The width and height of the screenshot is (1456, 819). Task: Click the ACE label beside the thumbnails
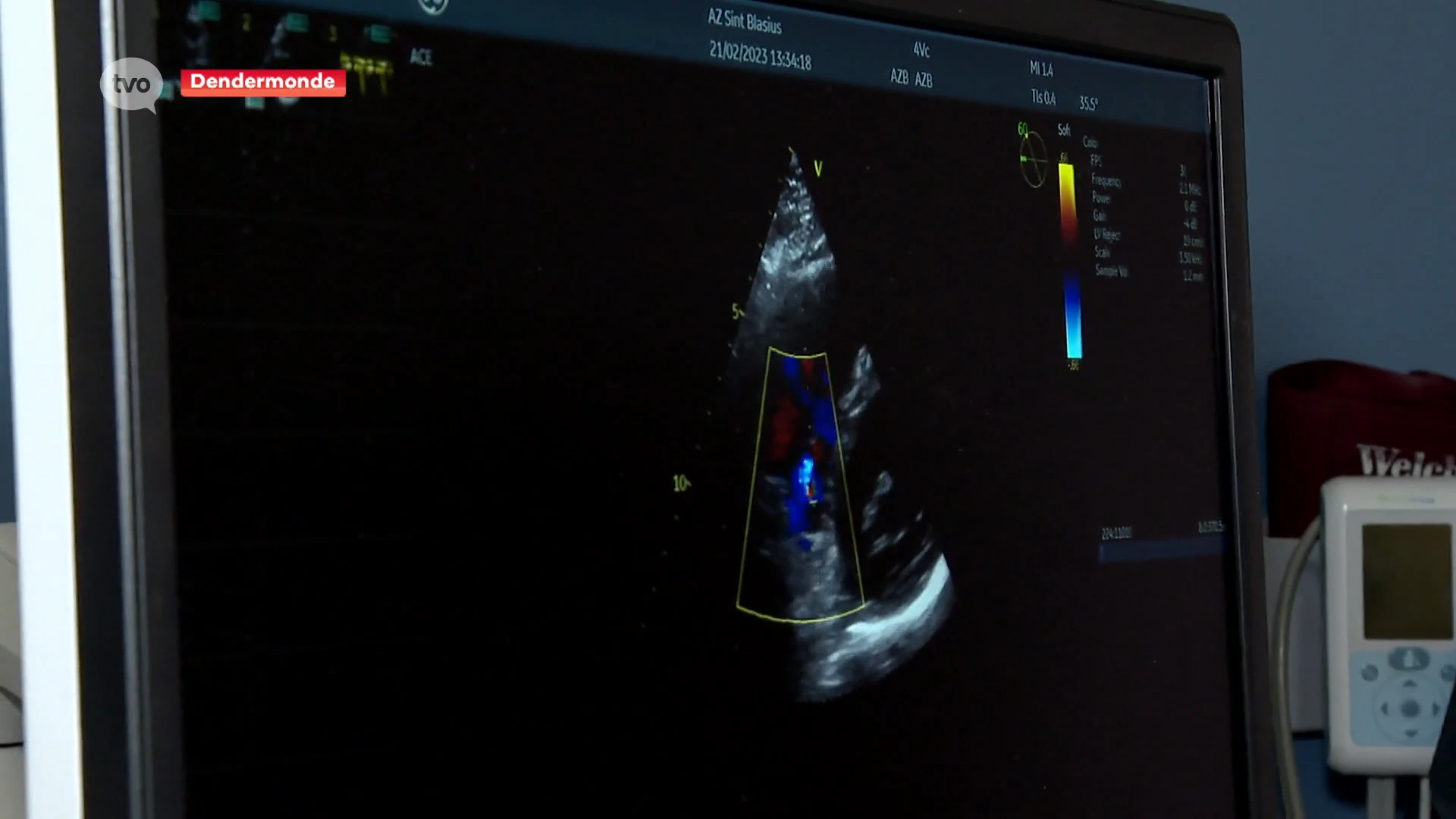click(x=421, y=57)
